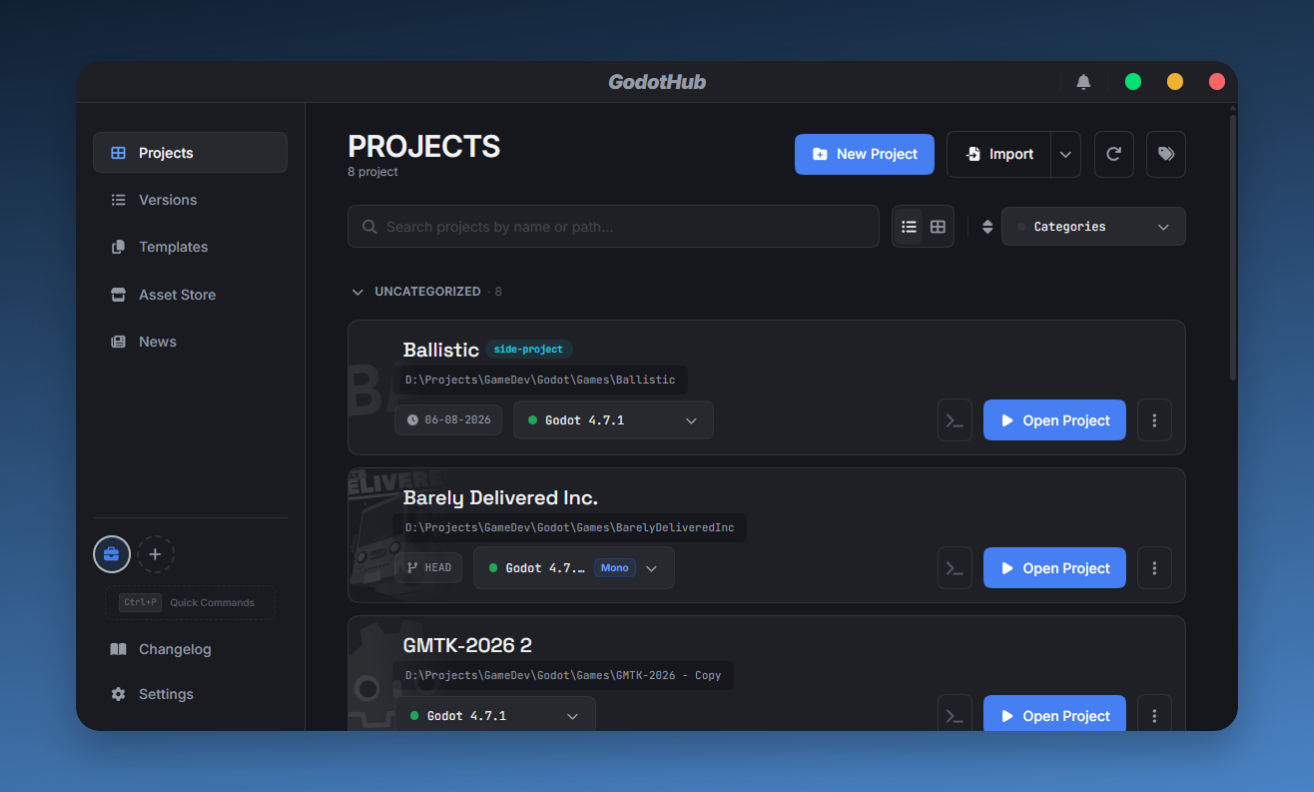Click the Ballistic project title

click(x=441, y=349)
